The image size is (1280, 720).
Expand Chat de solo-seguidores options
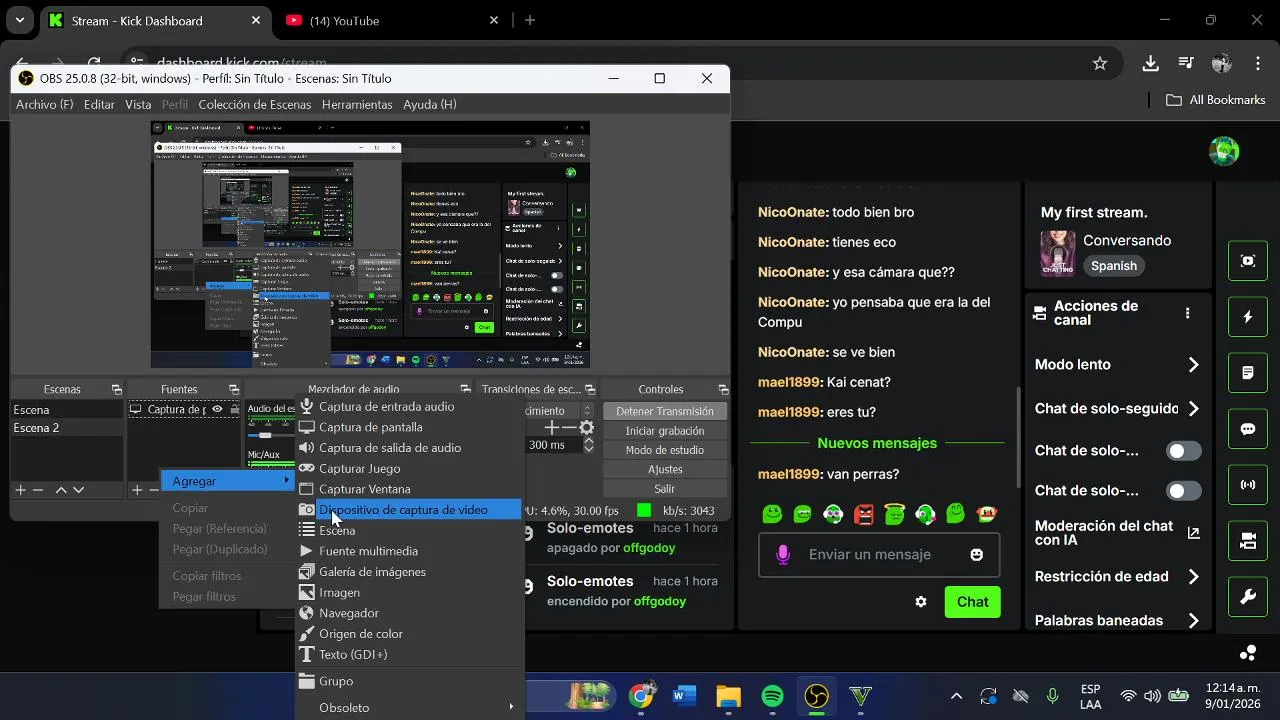point(1193,409)
